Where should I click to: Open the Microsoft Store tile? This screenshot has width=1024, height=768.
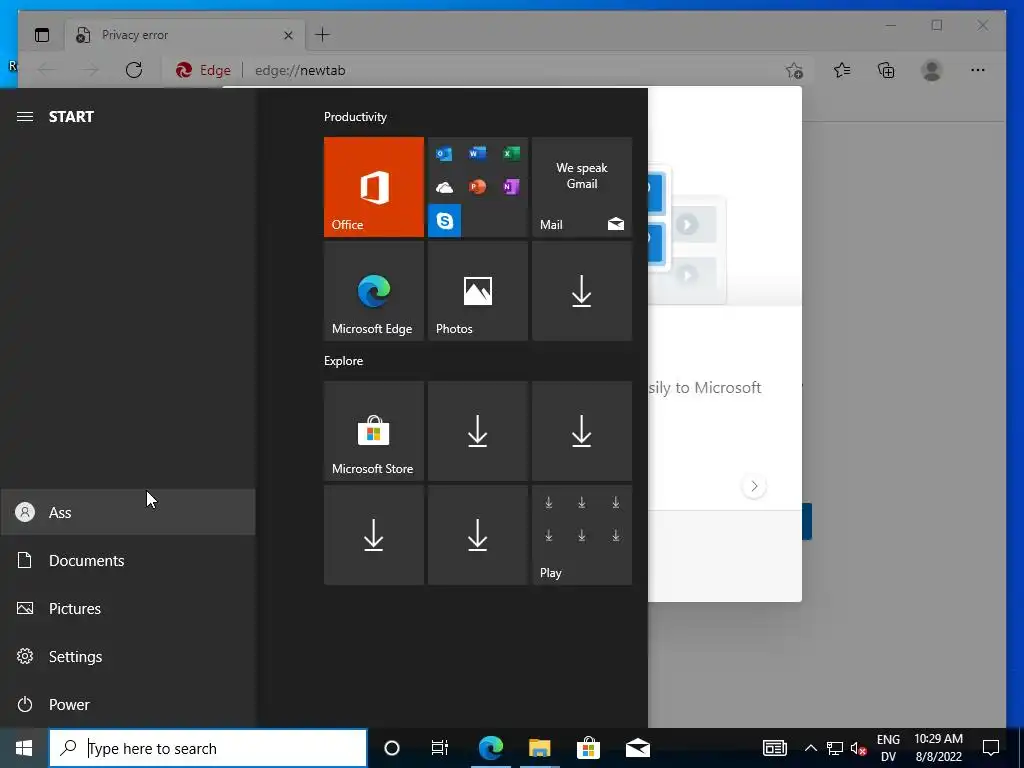click(x=374, y=431)
